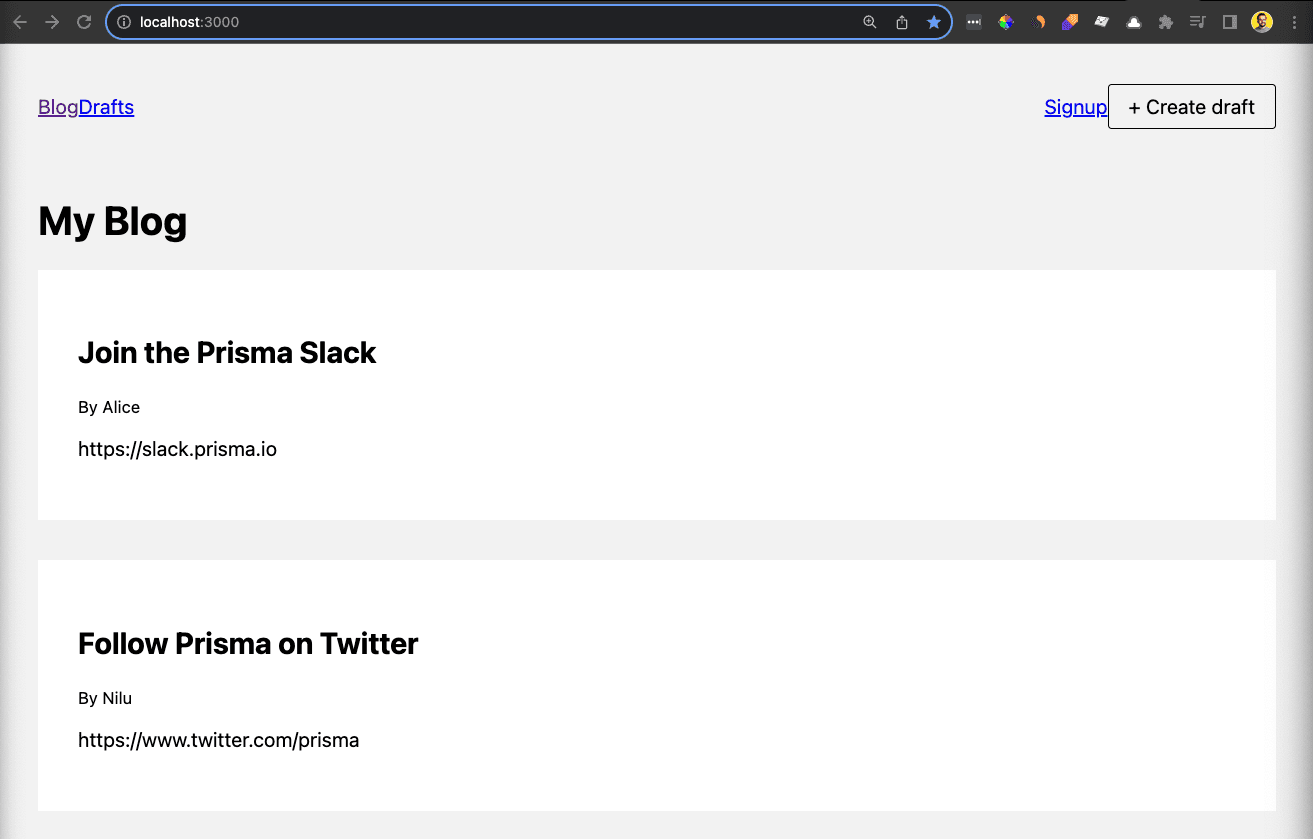This screenshot has height=839, width=1313.
Task: Click the browser back arrow
Action: (x=20, y=22)
